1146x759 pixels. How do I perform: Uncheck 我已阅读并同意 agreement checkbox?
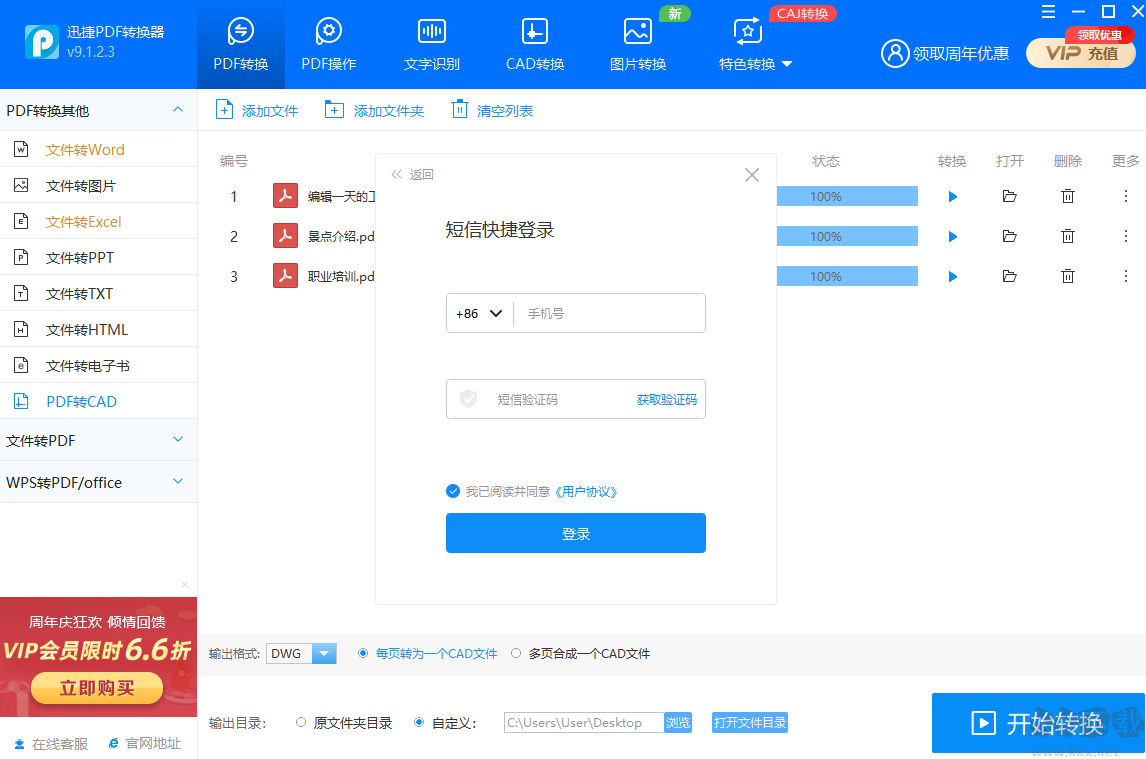(453, 491)
